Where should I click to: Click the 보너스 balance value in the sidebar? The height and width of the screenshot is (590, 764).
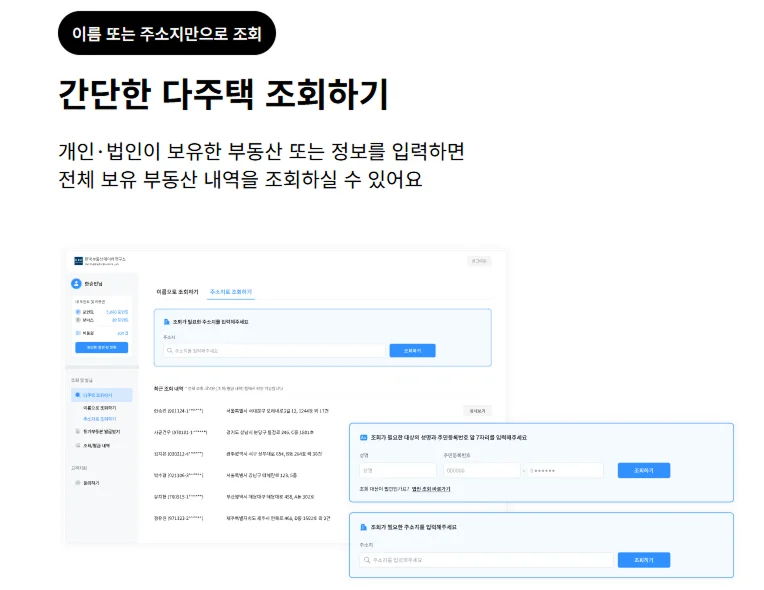[120, 320]
